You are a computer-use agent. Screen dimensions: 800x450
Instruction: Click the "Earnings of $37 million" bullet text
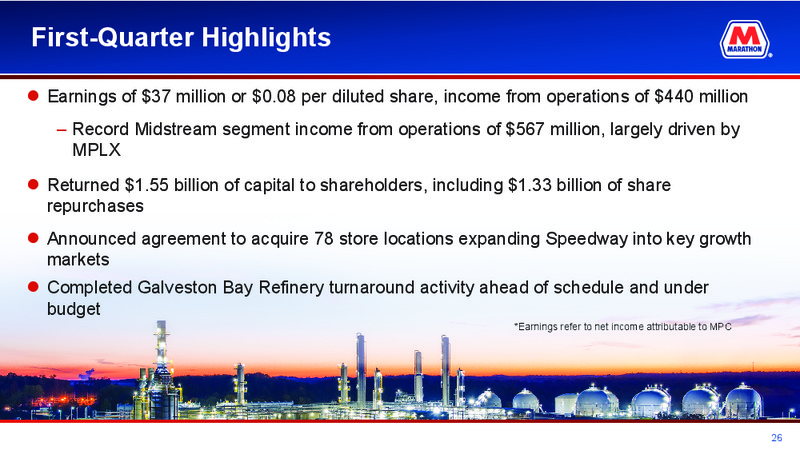tap(397, 96)
